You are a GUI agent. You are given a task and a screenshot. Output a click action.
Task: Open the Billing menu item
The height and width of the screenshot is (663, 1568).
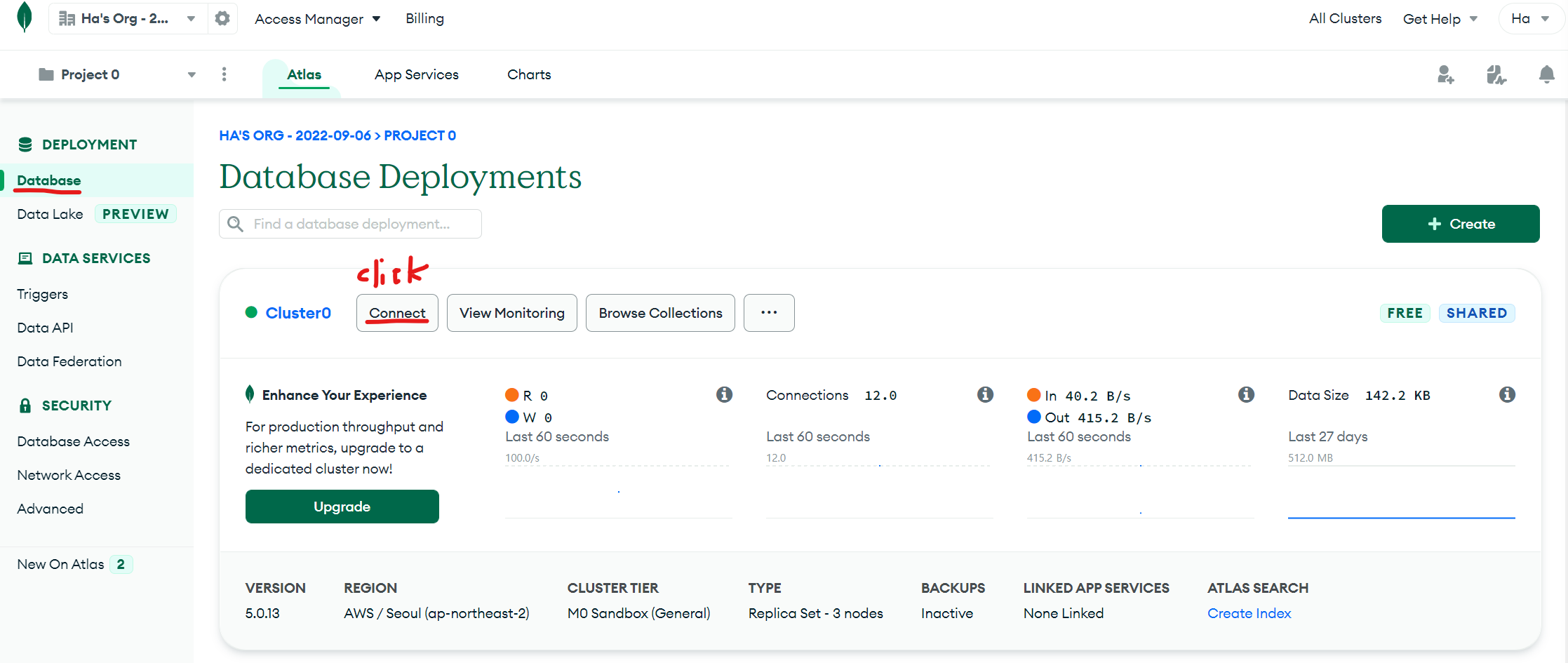click(424, 18)
